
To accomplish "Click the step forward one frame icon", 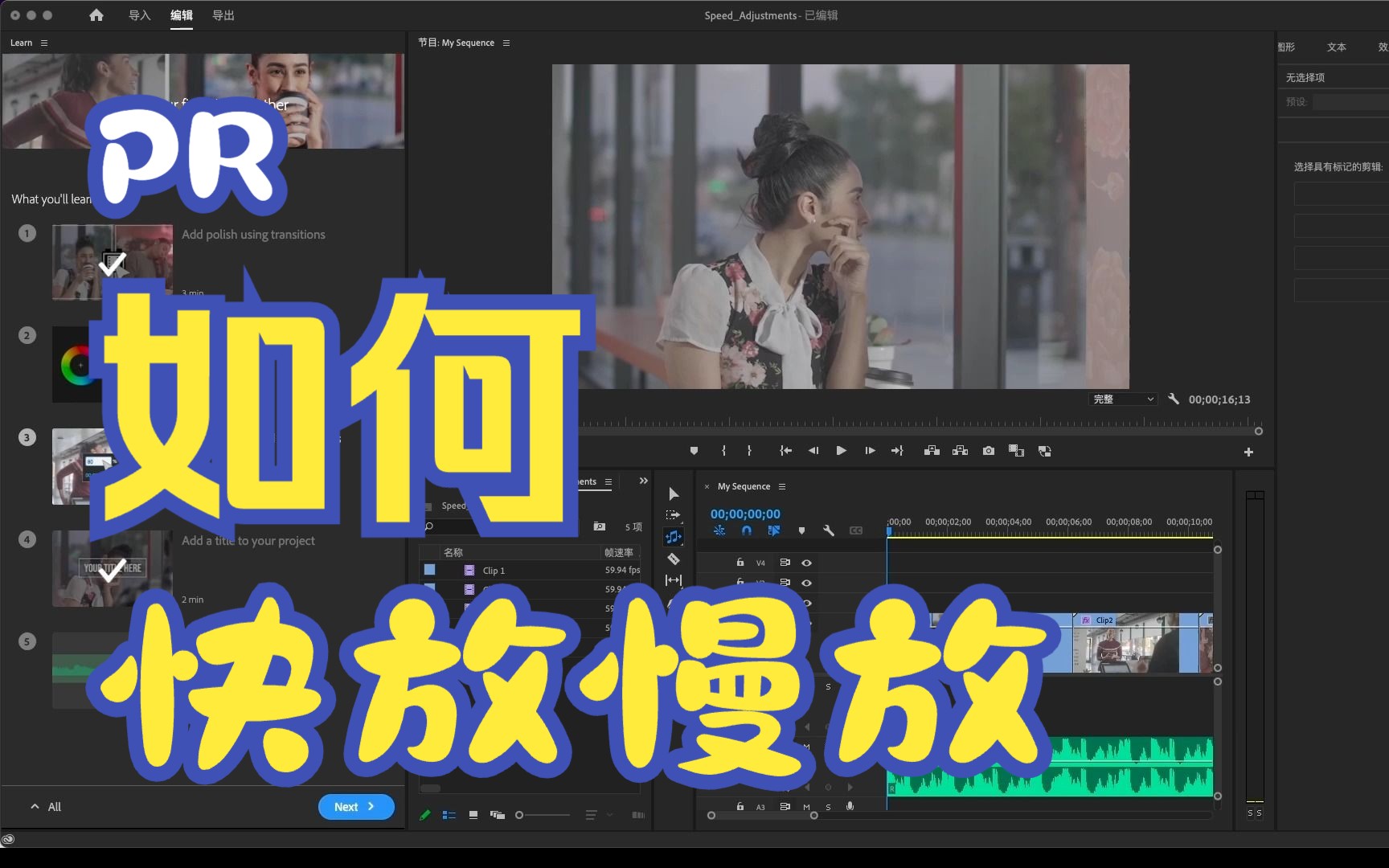I will tap(870, 450).
